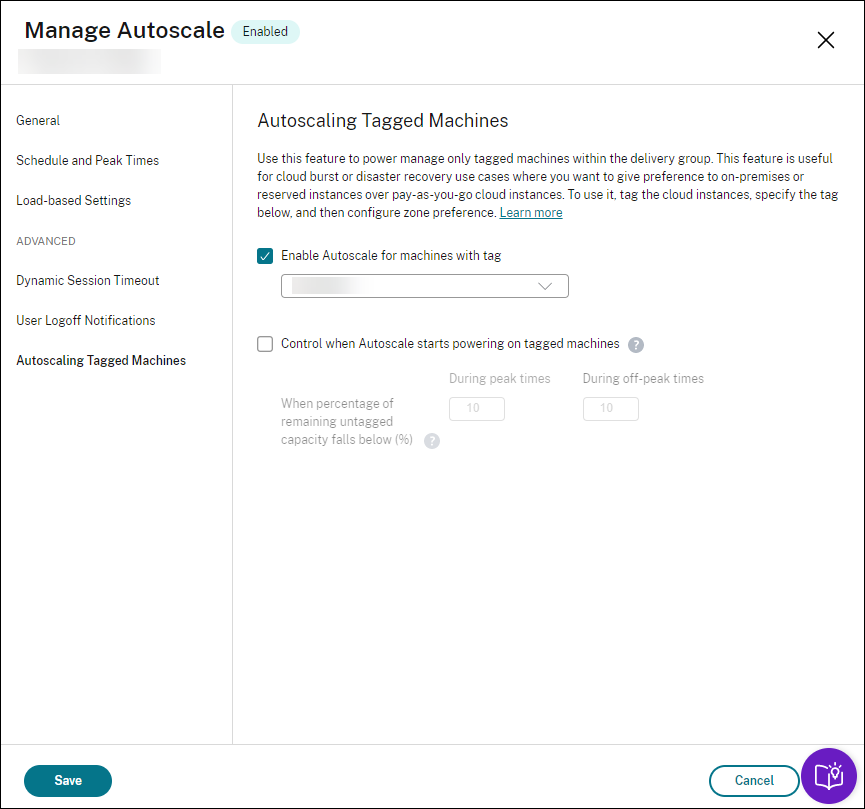Switch to the General settings page
Screen dimensions: 865x809
[x=38, y=120]
